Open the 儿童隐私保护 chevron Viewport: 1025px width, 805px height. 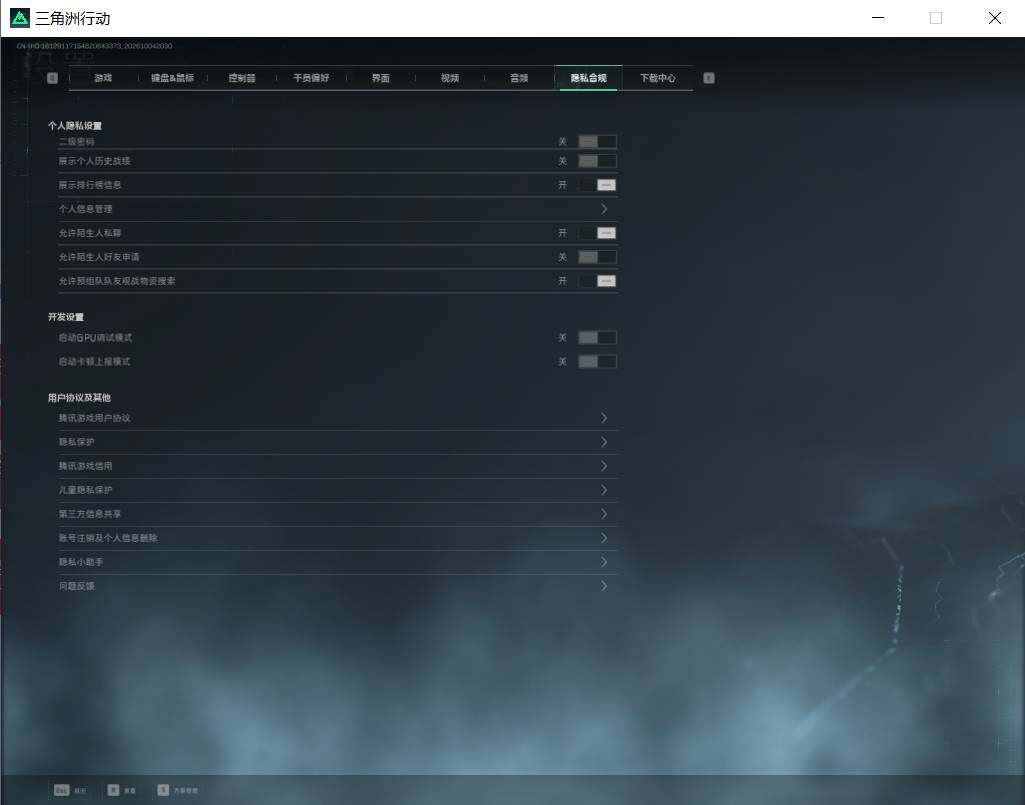(x=604, y=490)
